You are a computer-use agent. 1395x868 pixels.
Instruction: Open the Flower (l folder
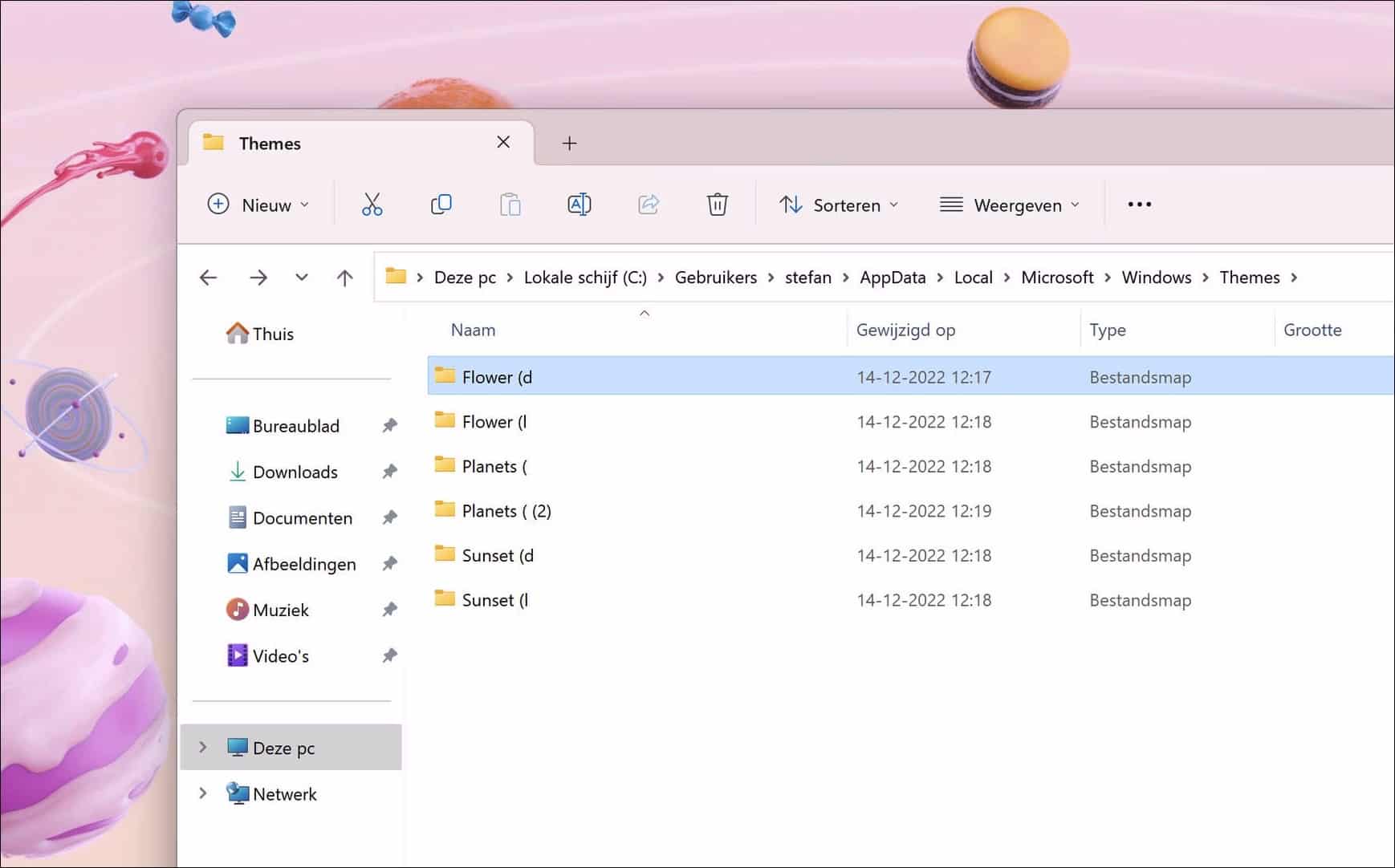493,421
